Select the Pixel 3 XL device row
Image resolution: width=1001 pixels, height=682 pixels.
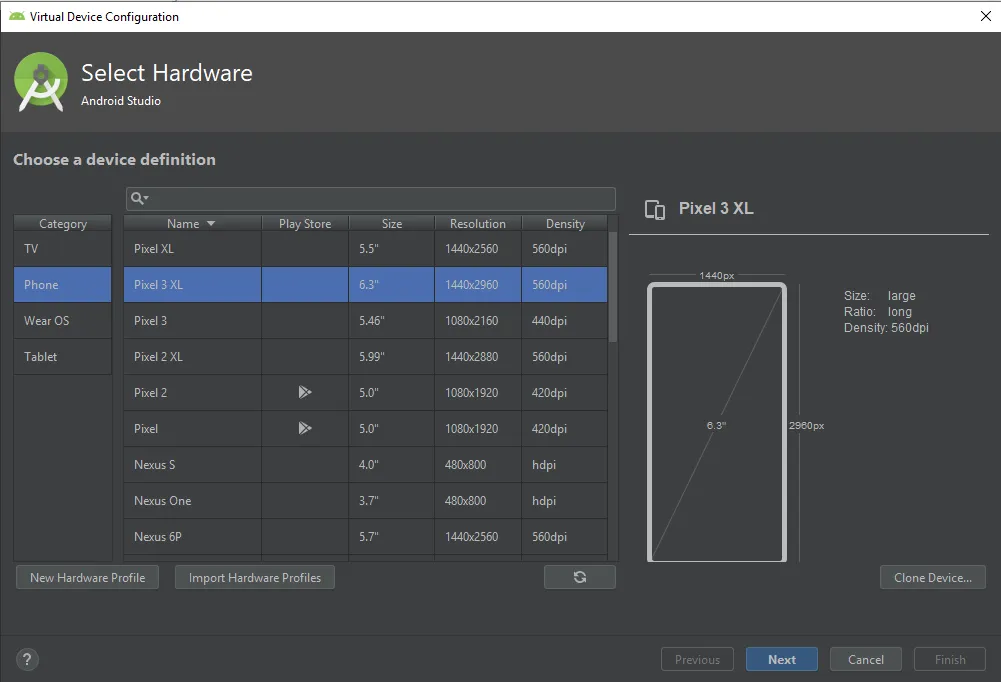click(x=365, y=284)
